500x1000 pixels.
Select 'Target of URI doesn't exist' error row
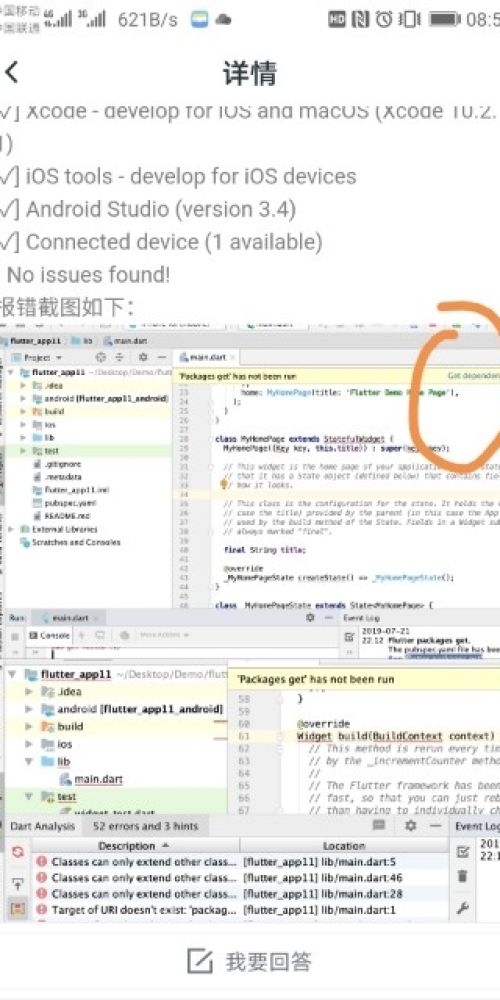(240, 910)
